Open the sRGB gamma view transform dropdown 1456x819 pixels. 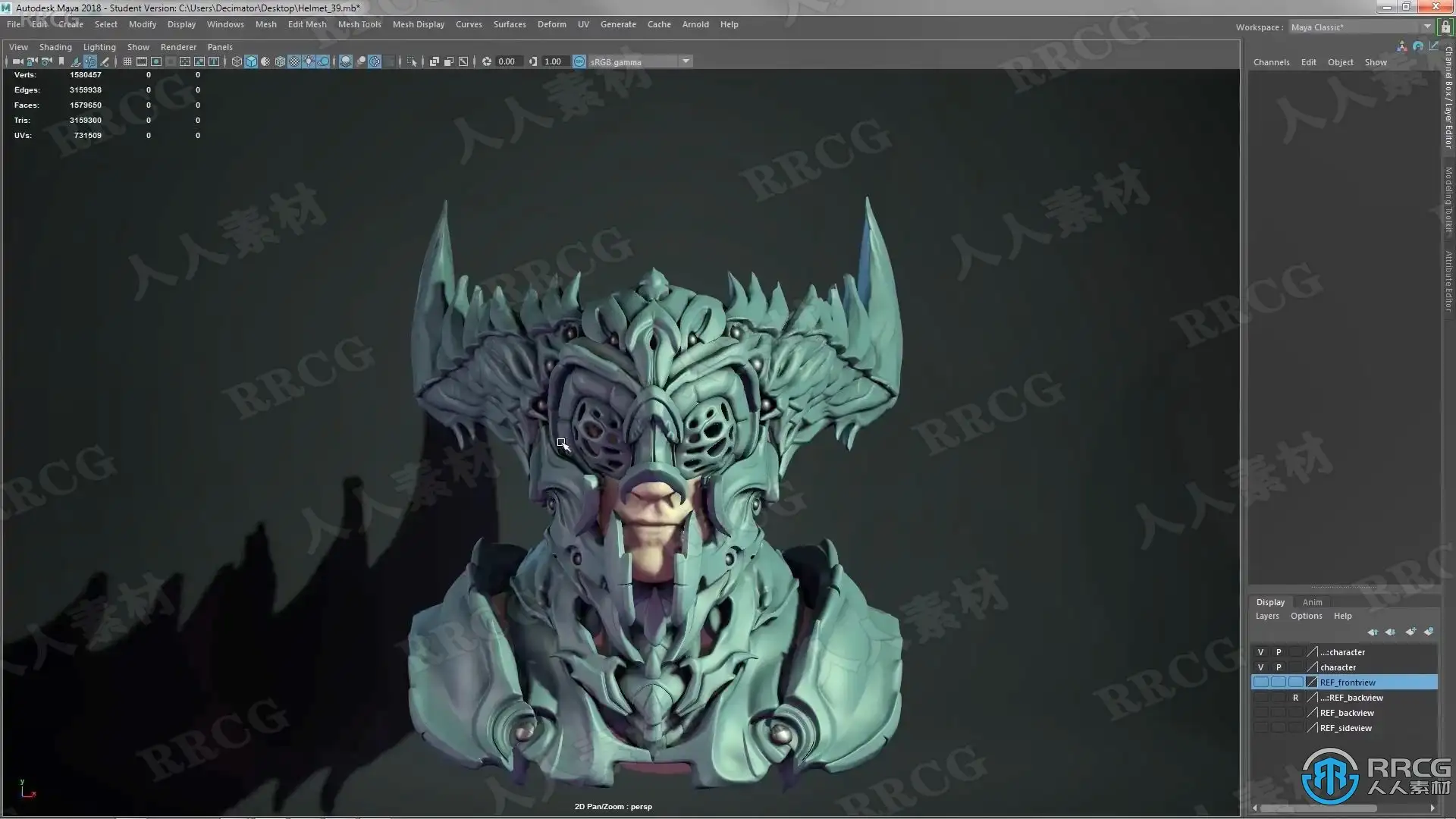point(686,61)
